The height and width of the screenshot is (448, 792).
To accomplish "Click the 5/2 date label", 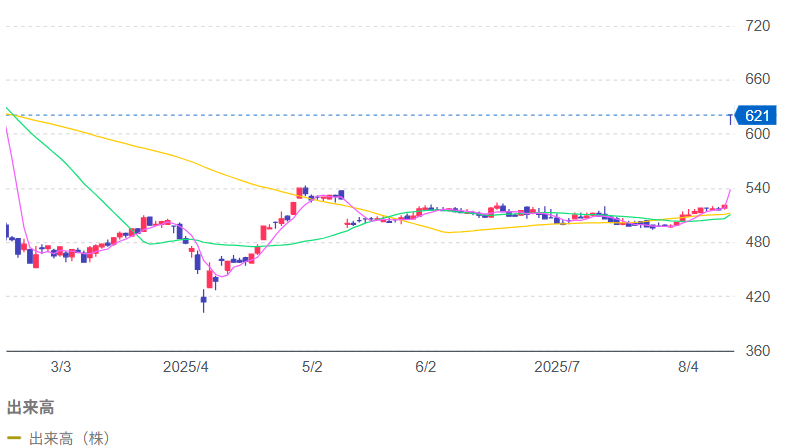I will [312, 367].
